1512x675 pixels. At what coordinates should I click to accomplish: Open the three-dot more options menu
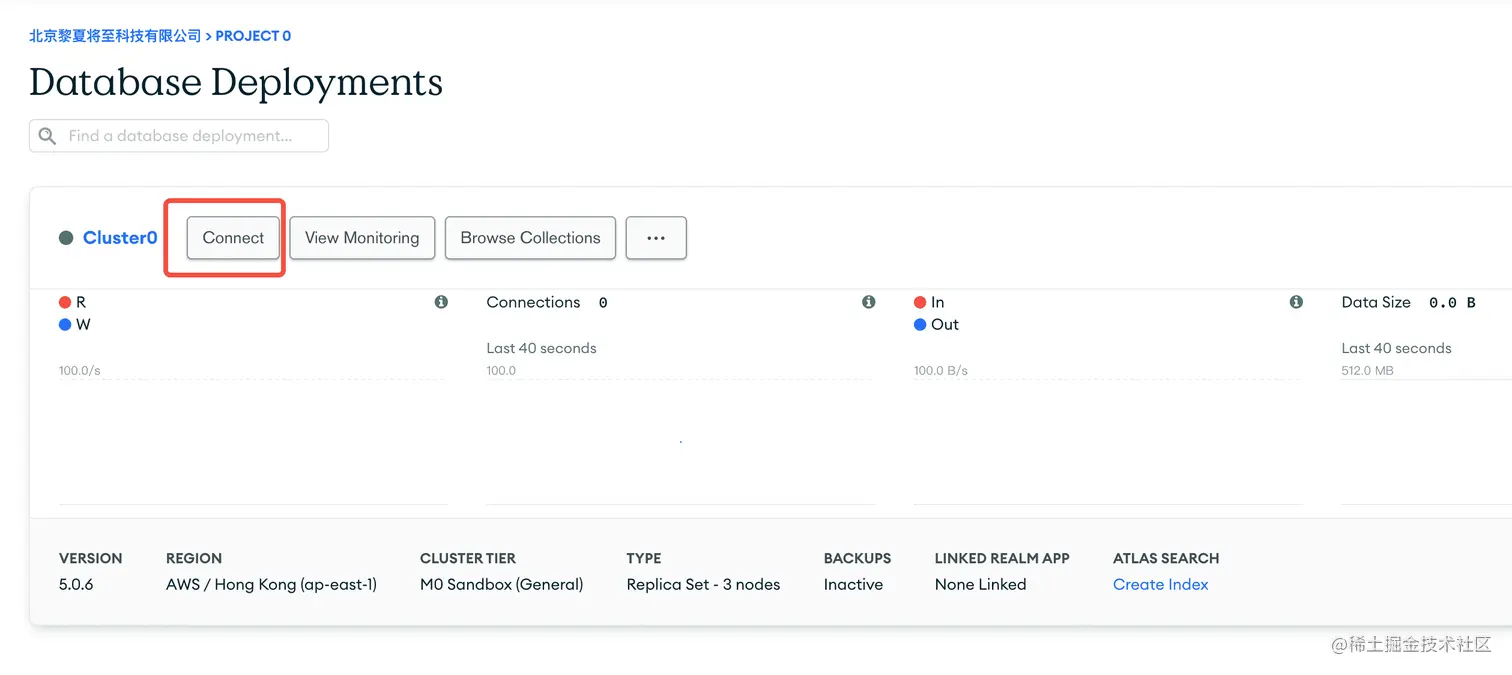pos(656,238)
